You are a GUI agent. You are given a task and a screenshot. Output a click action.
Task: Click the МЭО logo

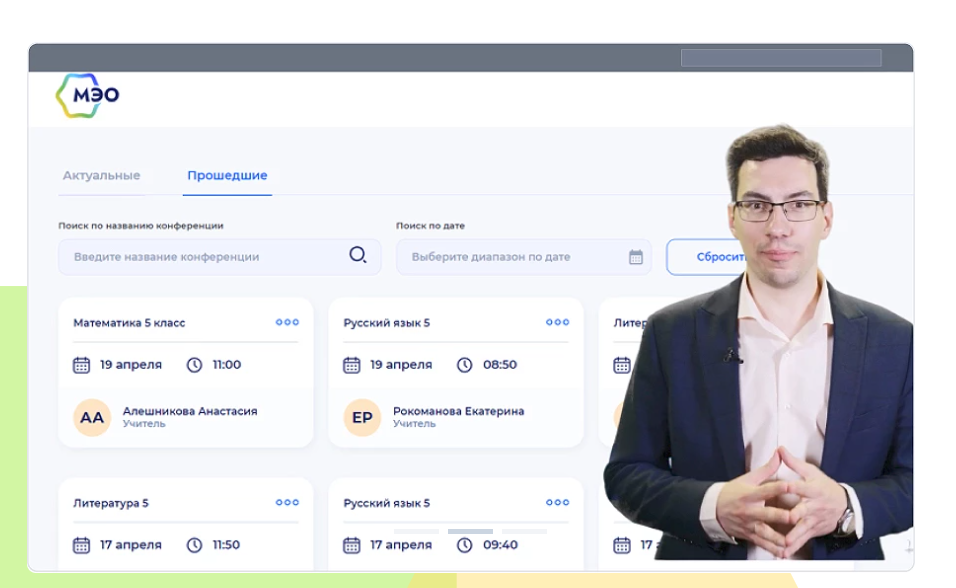click(88, 96)
